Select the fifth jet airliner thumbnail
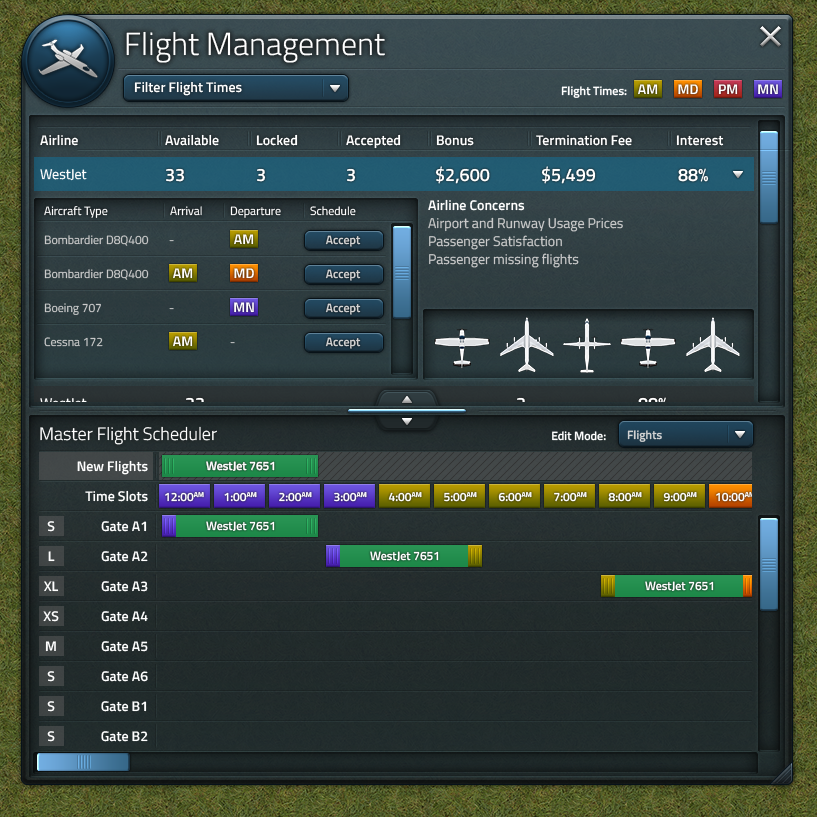Viewport: 817px width, 817px height. pyautogui.click(x=712, y=344)
